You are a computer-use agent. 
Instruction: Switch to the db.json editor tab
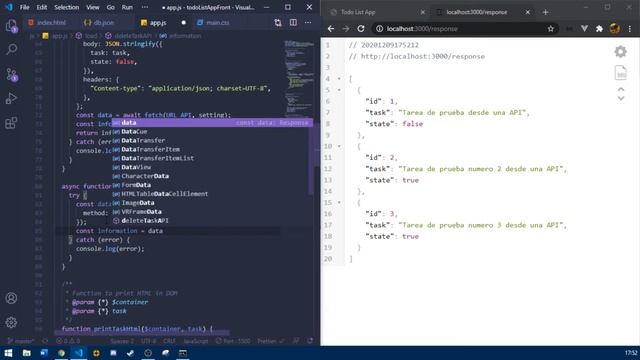pyautogui.click(x=102, y=23)
